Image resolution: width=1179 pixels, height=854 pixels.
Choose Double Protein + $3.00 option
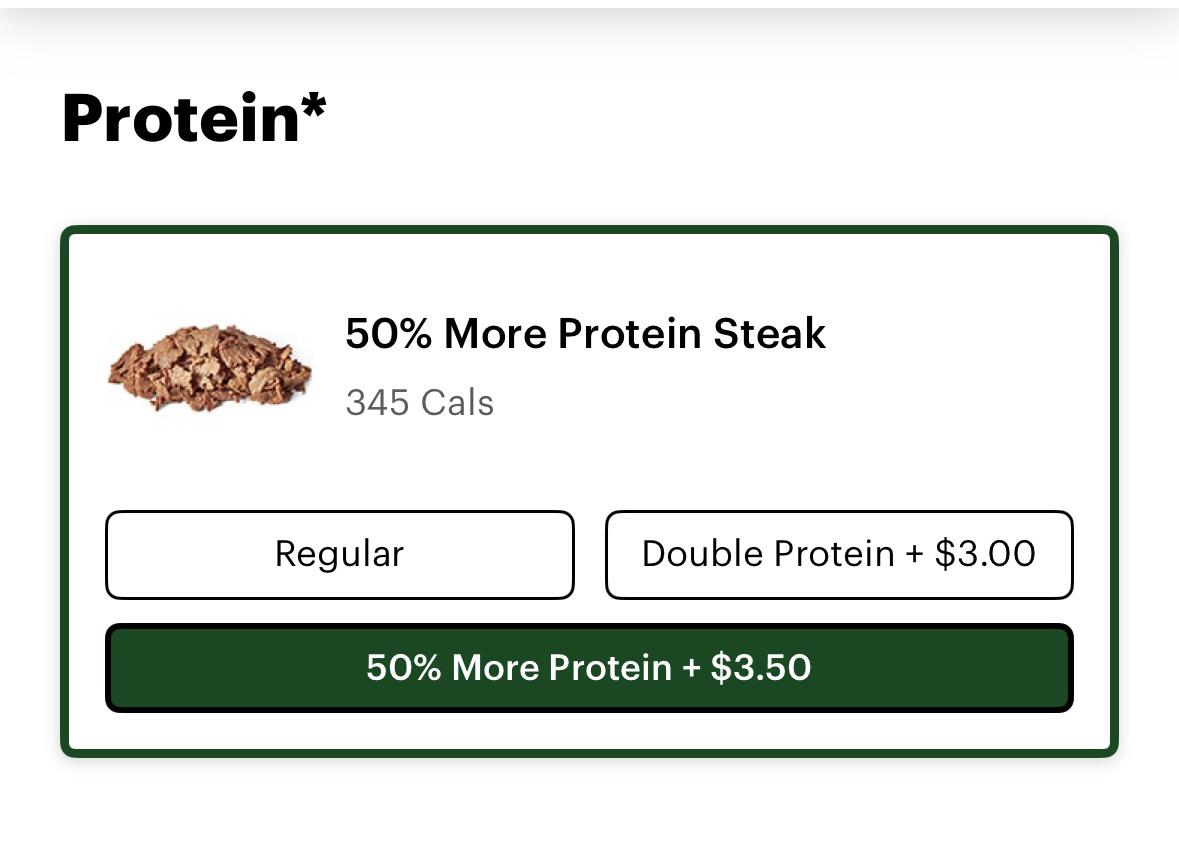tap(839, 555)
